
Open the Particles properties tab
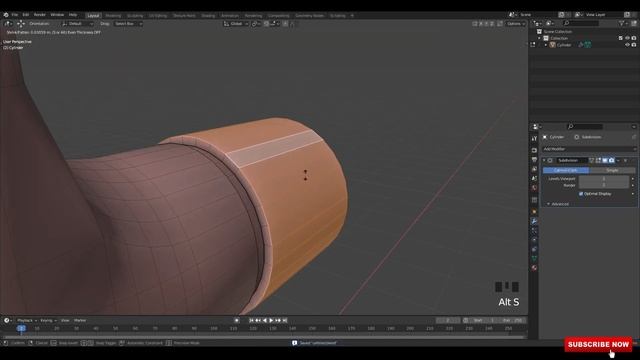pos(534,231)
